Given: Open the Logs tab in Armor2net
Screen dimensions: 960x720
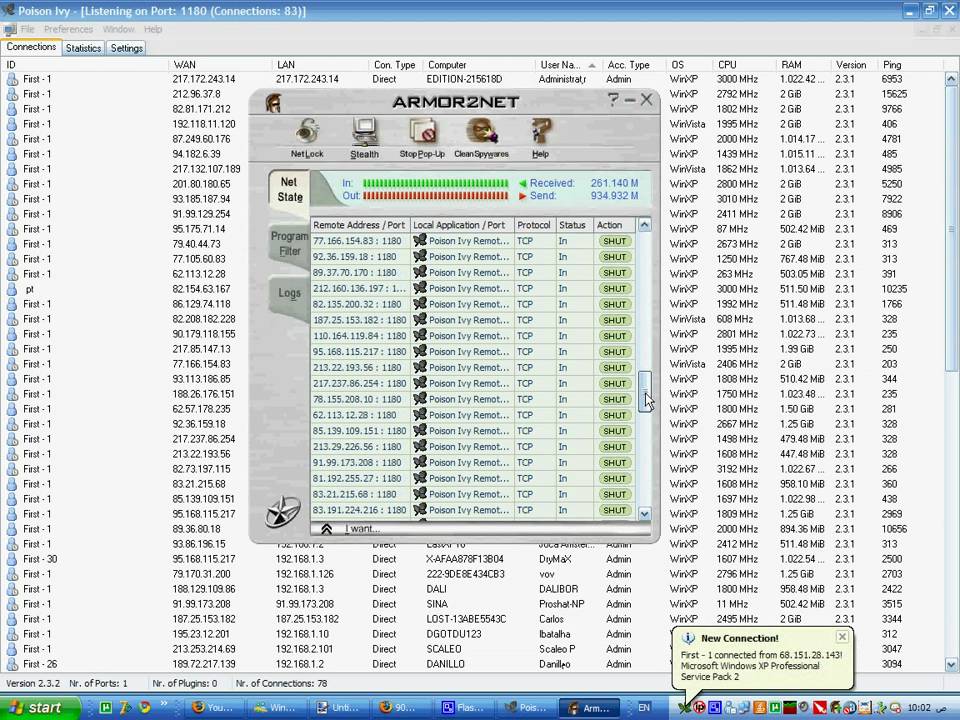Looking at the screenshot, I should tap(289, 293).
